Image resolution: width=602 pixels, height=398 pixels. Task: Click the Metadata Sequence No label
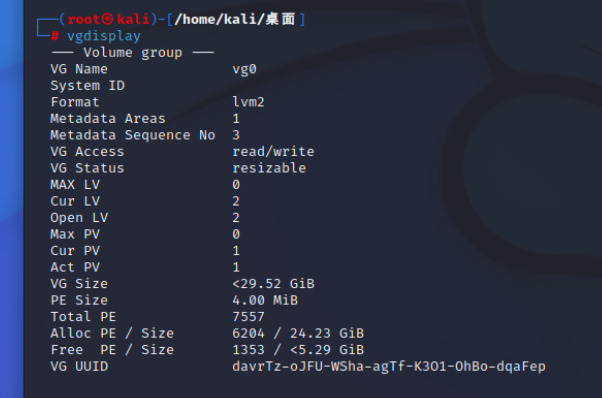[132, 135]
